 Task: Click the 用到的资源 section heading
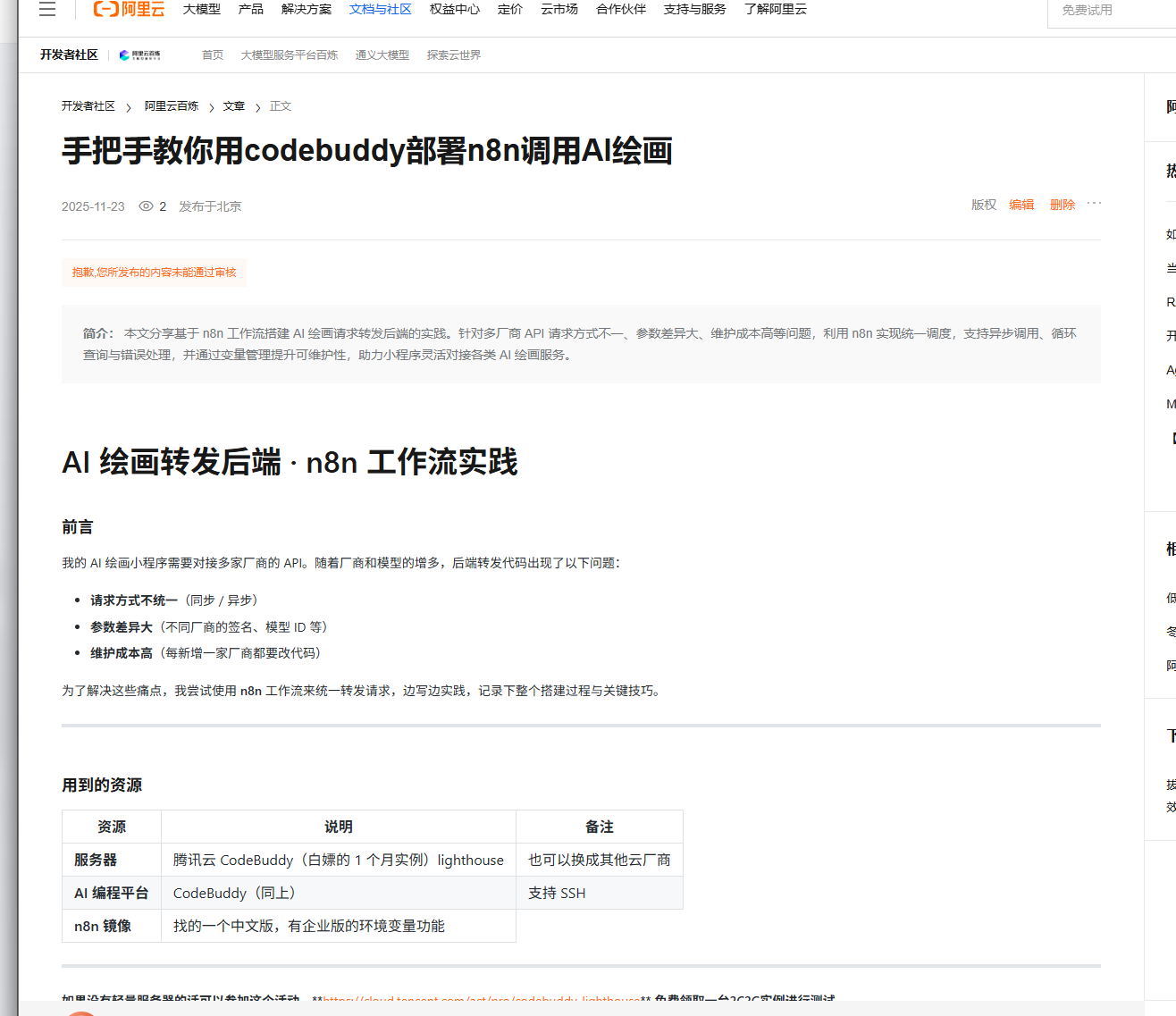[102, 785]
